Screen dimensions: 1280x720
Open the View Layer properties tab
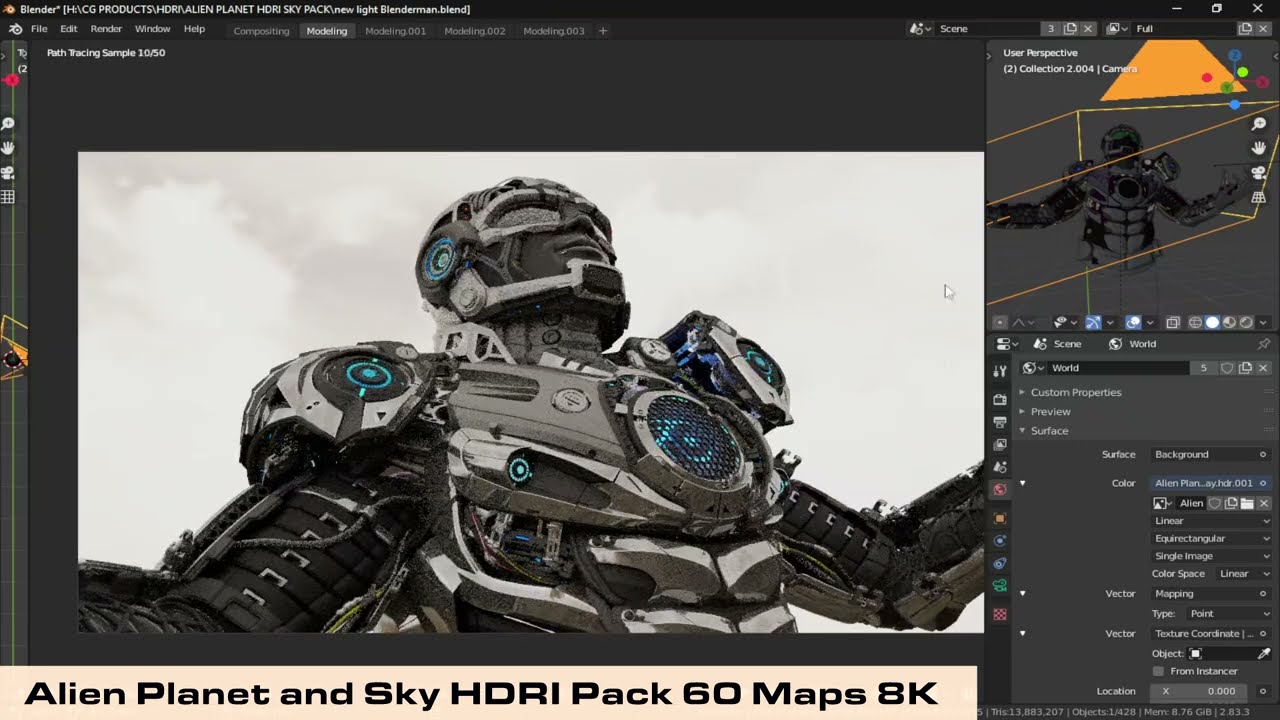tap(999, 445)
